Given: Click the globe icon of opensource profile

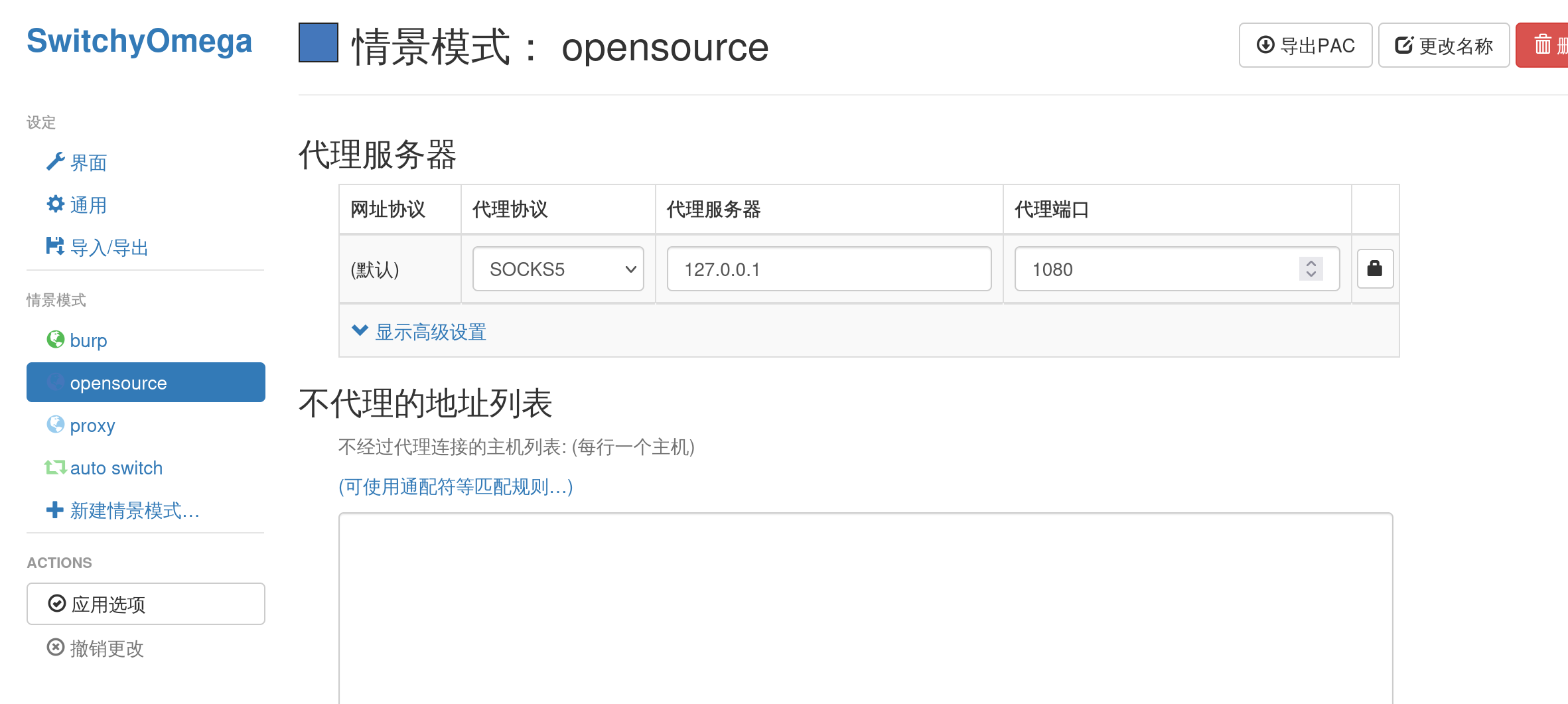Looking at the screenshot, I should coord(56,382).
